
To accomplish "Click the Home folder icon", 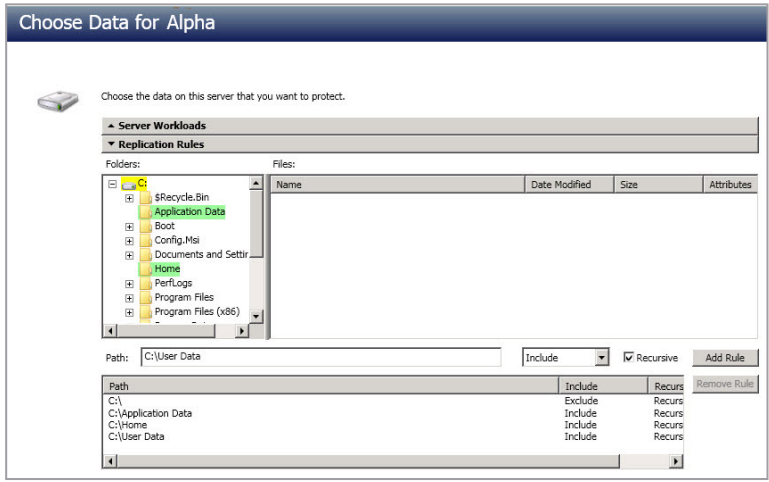I will pyautogui.click(x=146, y=269).
